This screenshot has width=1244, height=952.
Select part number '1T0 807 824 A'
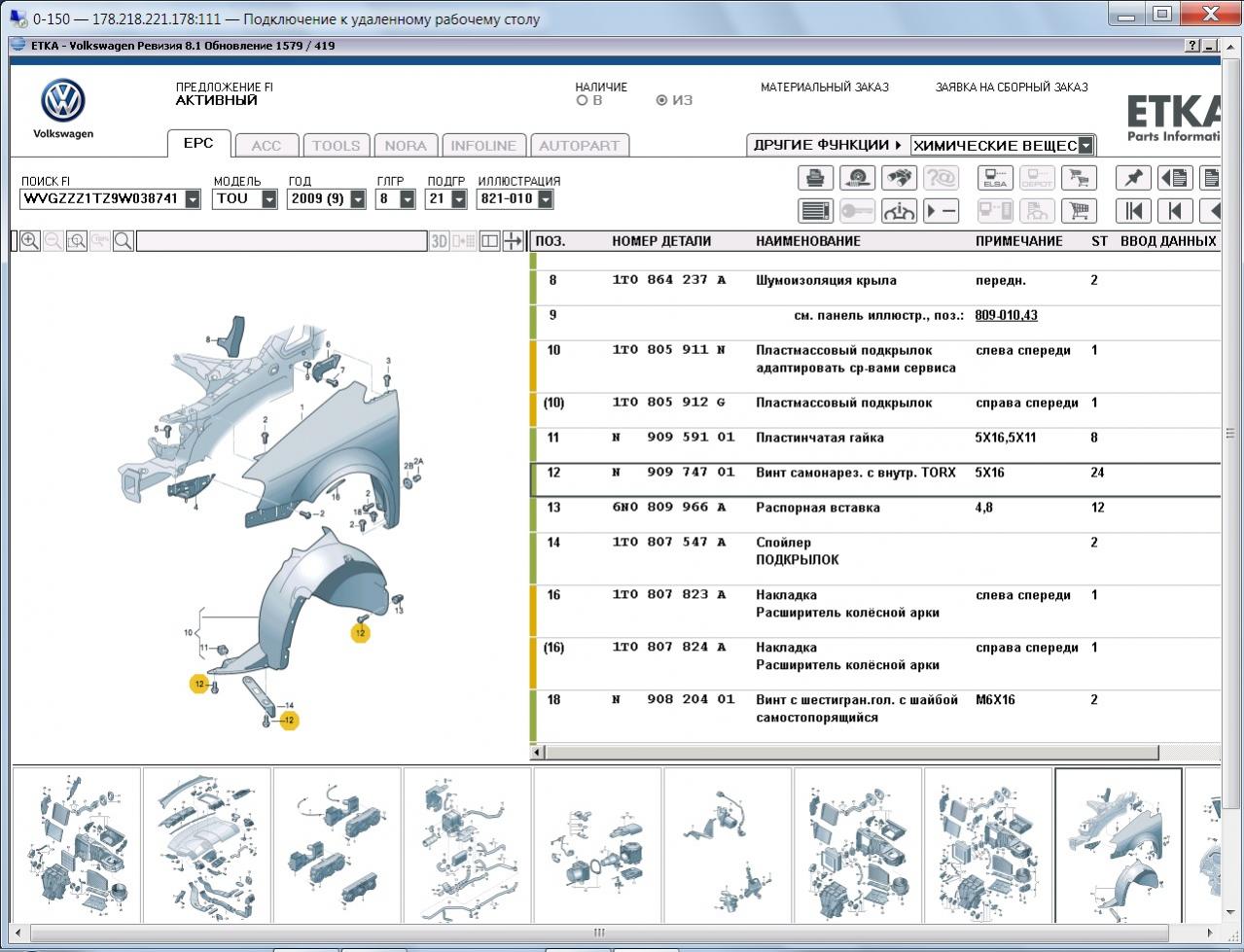tap(669, 648)
